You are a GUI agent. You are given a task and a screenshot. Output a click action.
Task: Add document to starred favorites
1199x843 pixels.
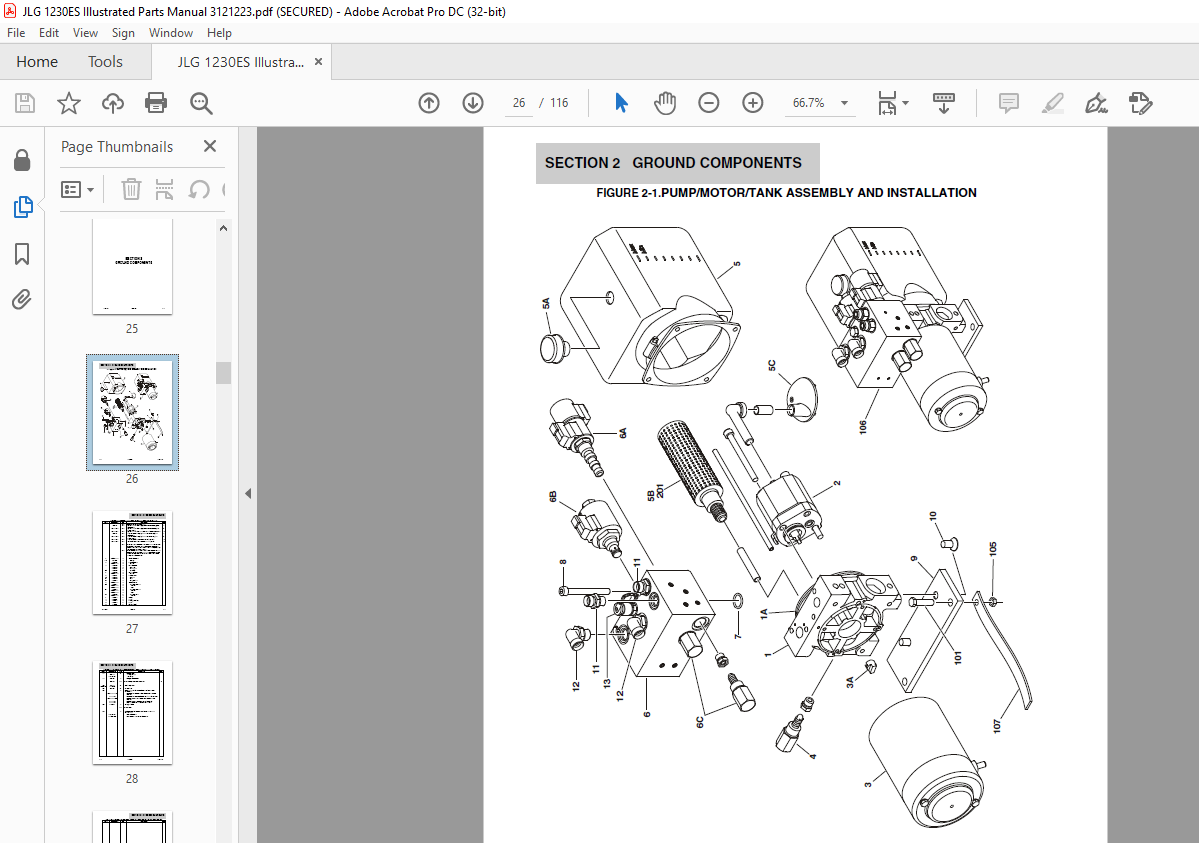pyautogui.click(x=69, y=103)
